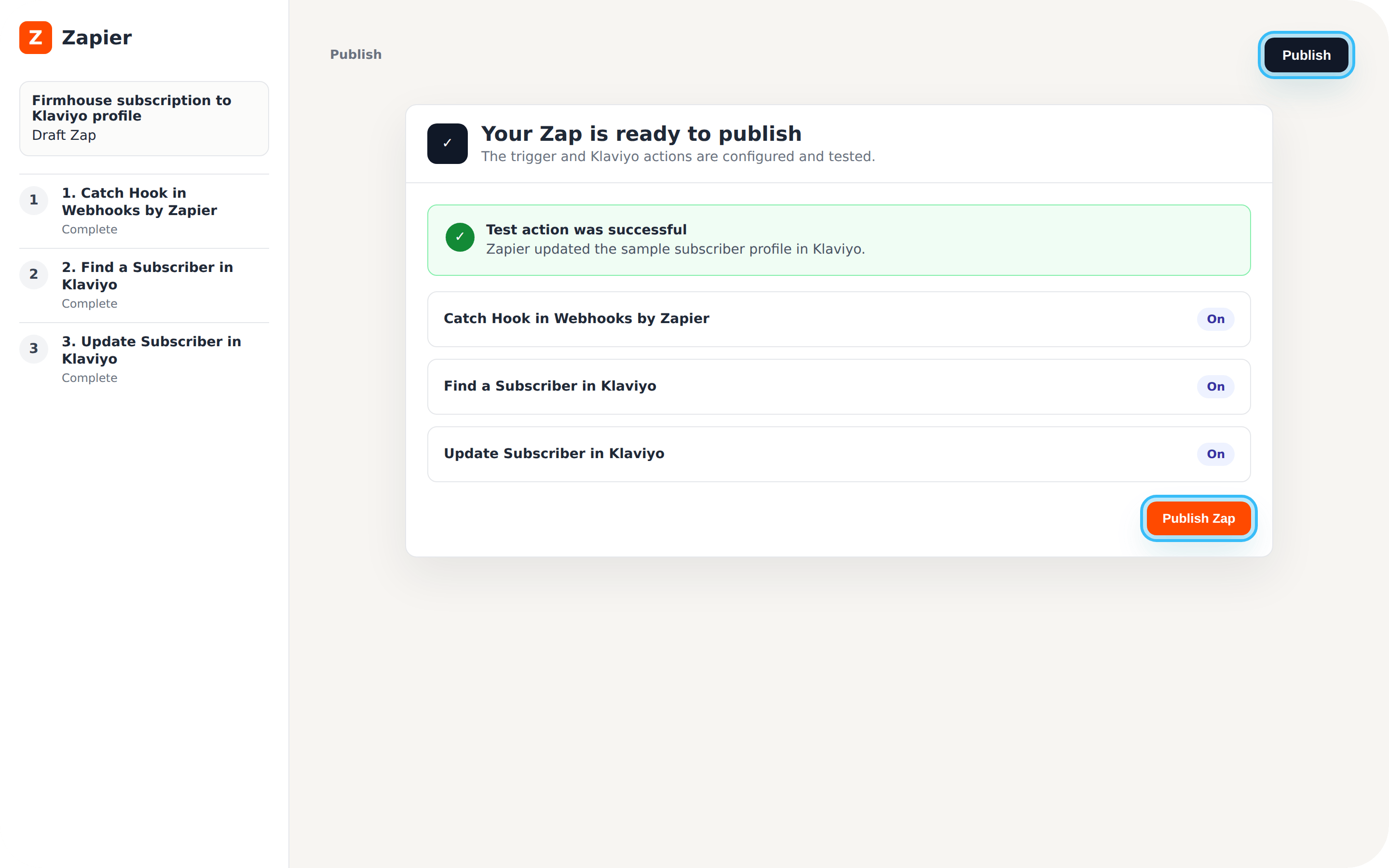Click the step number 3 circle badge
The height and width of the screenshot is (868, 1389).
34,349
